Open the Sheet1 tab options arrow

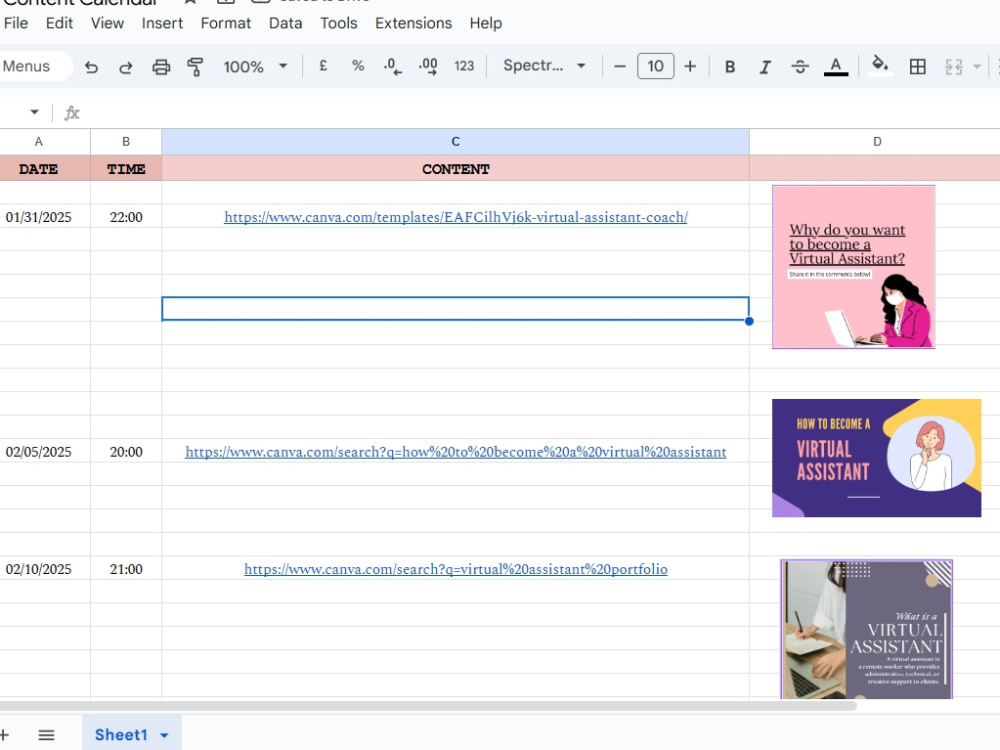[x=164, y=735]
